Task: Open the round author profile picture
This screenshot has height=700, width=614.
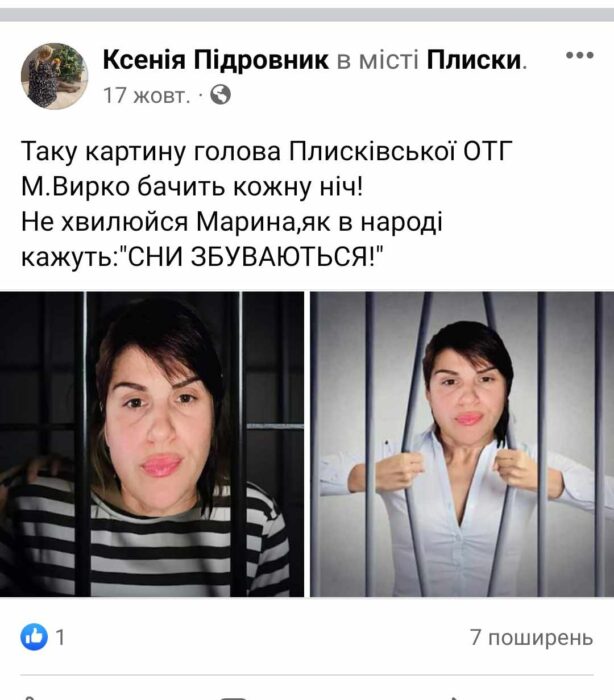Action: 54,76
